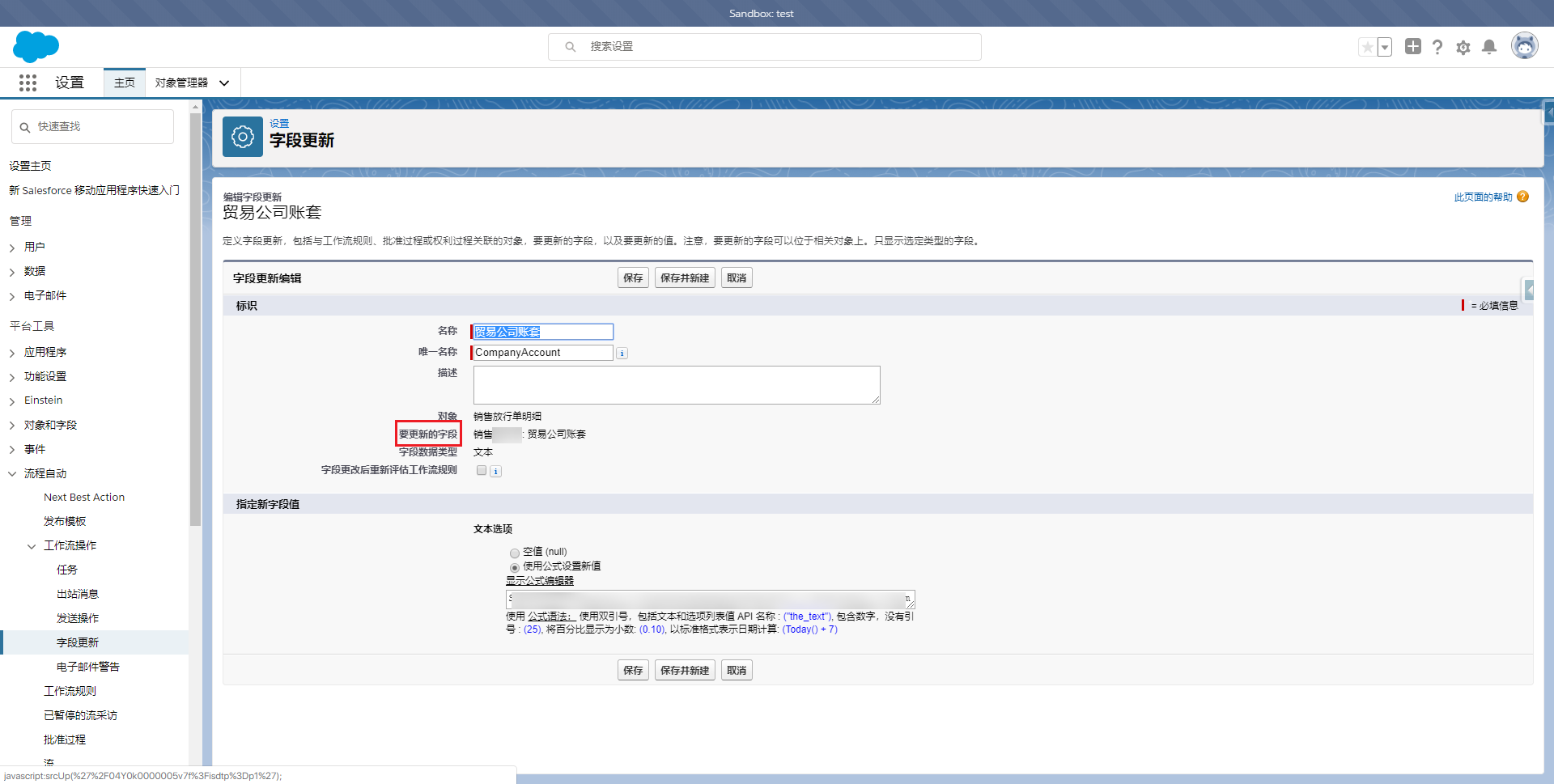The image size is (1554, 784).
Task: Open the notifications bell icon
Action: [x=1489, y=47]
